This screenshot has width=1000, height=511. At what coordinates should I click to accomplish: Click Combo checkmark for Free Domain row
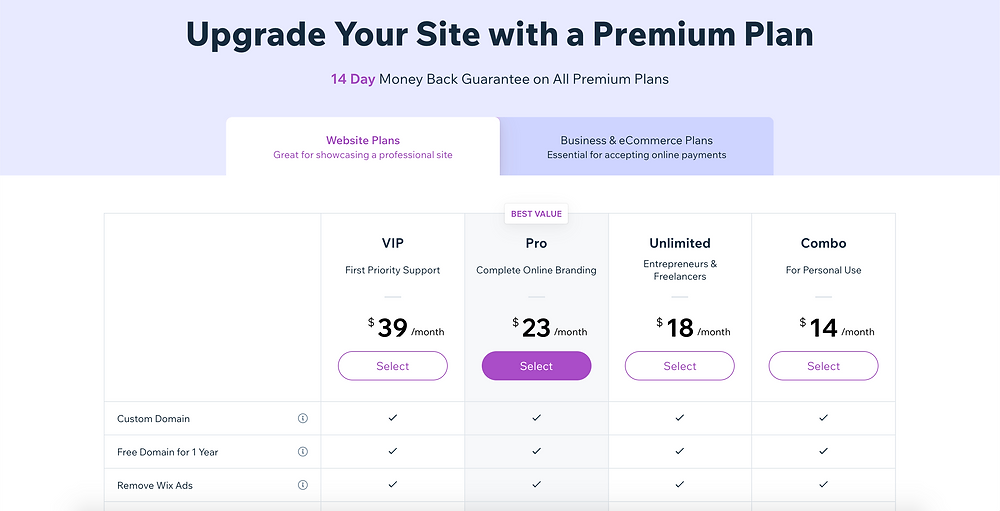tap(823, 451)
